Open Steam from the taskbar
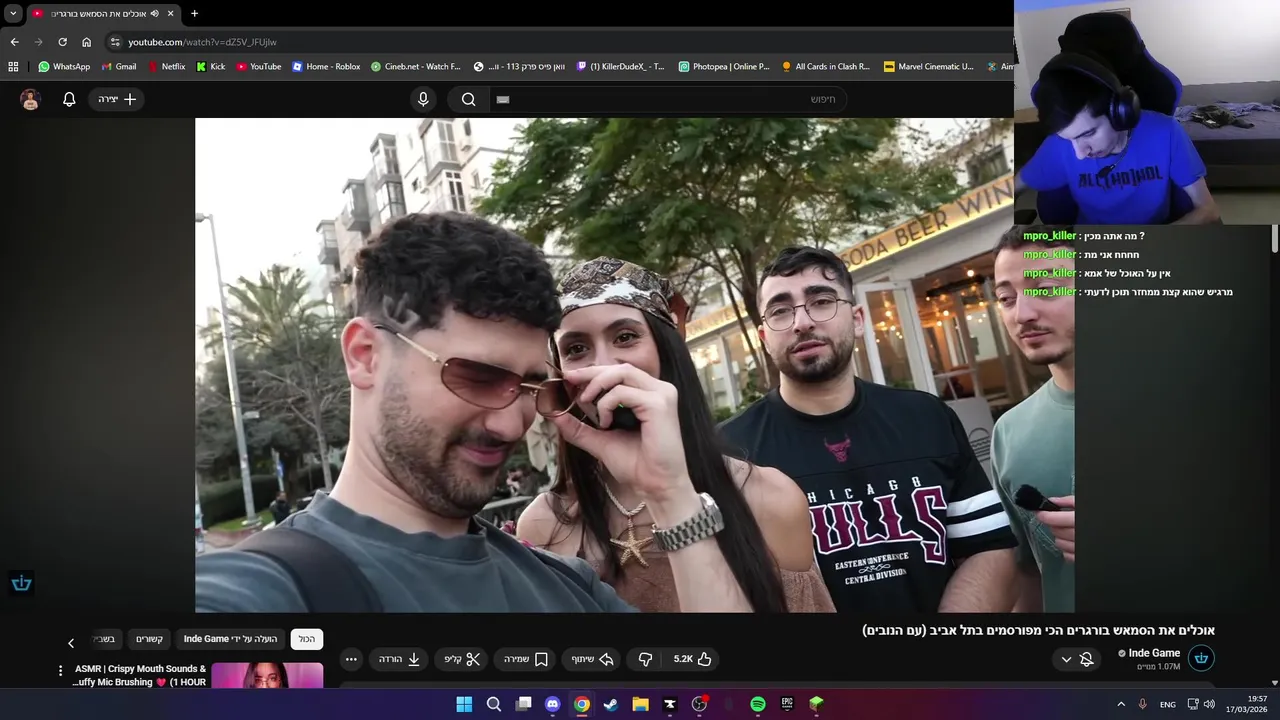This screenshot has width=1280, height=720. (x=611, y=704)
